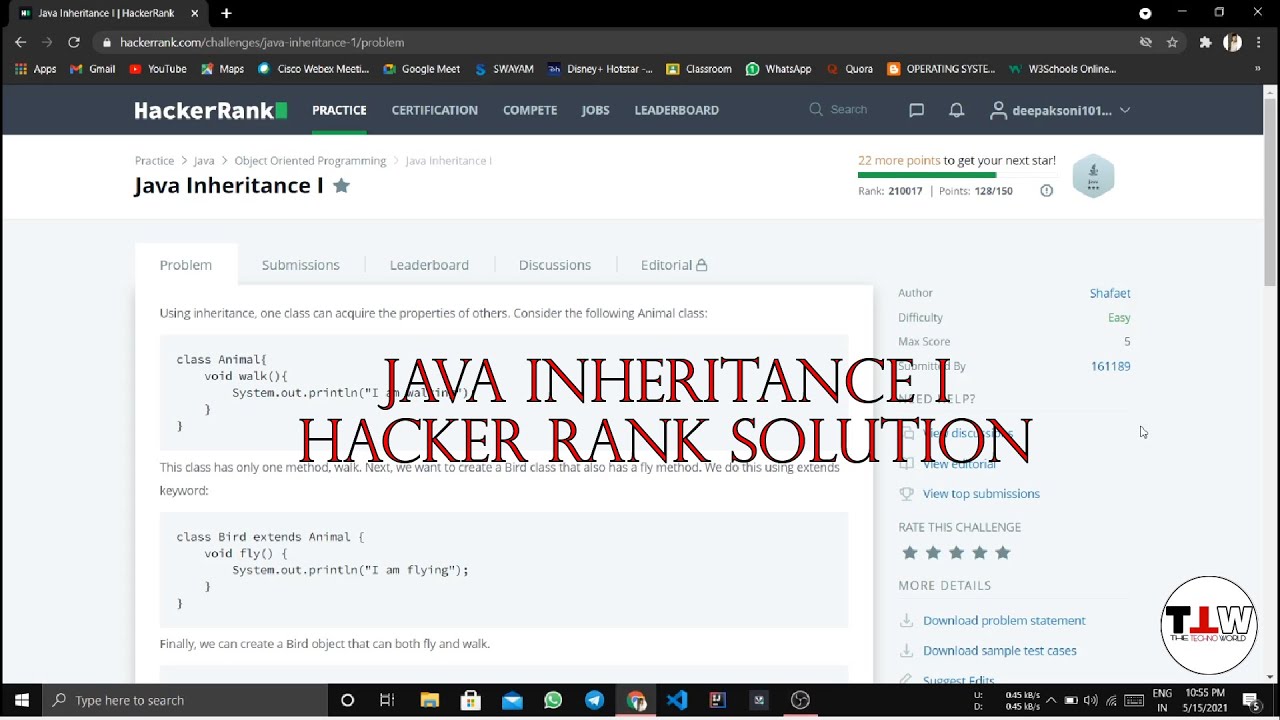Switch to the Submissions tab
The image size is (1280, 720).
click(301, 265)
